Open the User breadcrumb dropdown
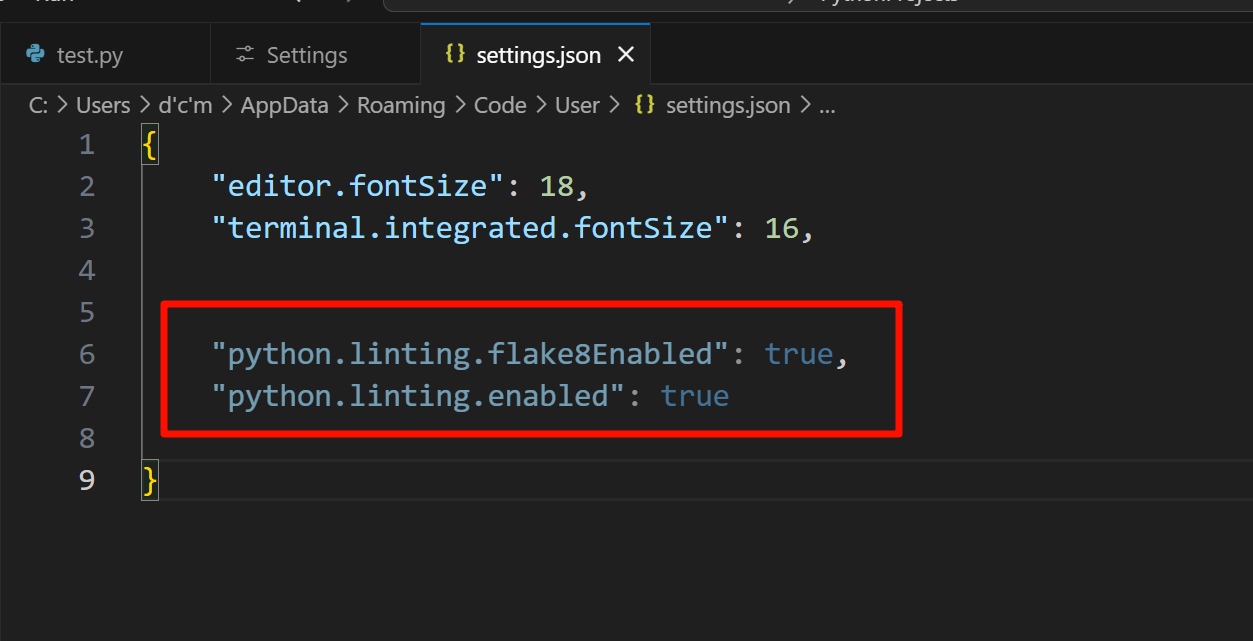This screenshot has height=641, width=1253. [x=577, y=105]
